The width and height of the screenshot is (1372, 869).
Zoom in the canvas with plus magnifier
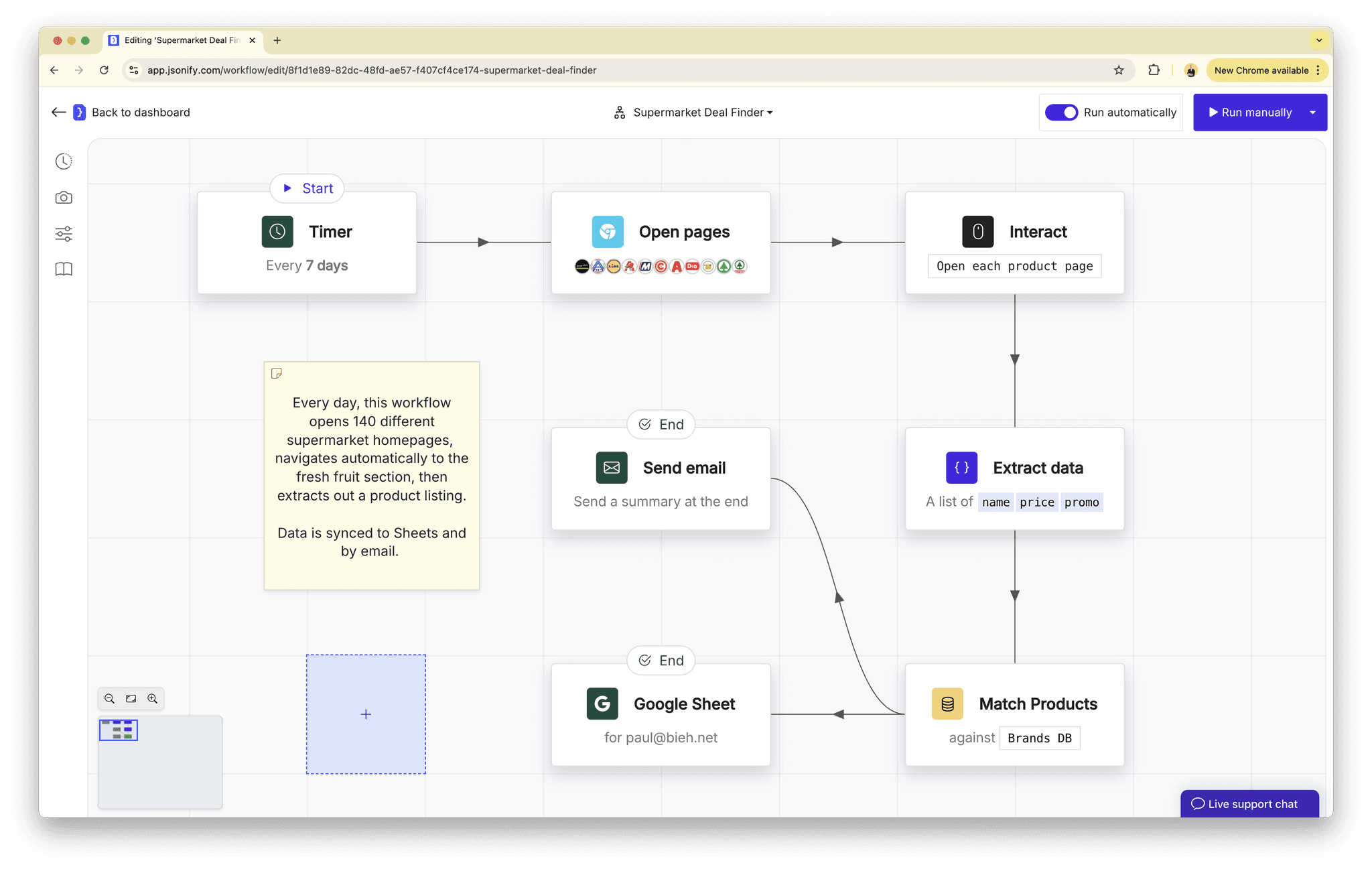coord(153,699)
